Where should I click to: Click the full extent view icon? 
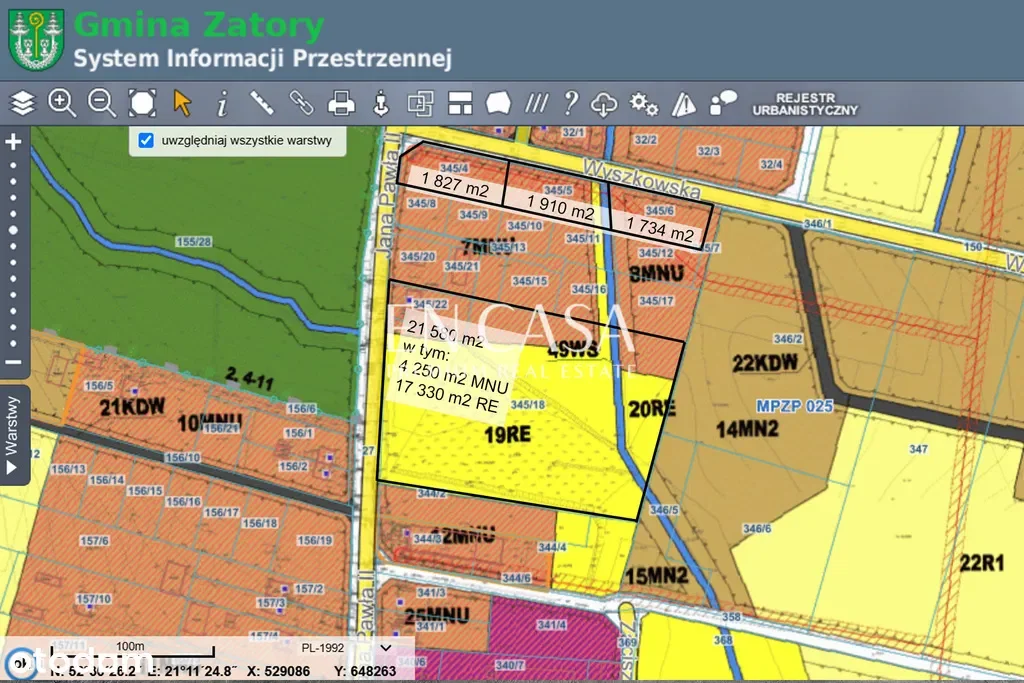pos(142,102)
